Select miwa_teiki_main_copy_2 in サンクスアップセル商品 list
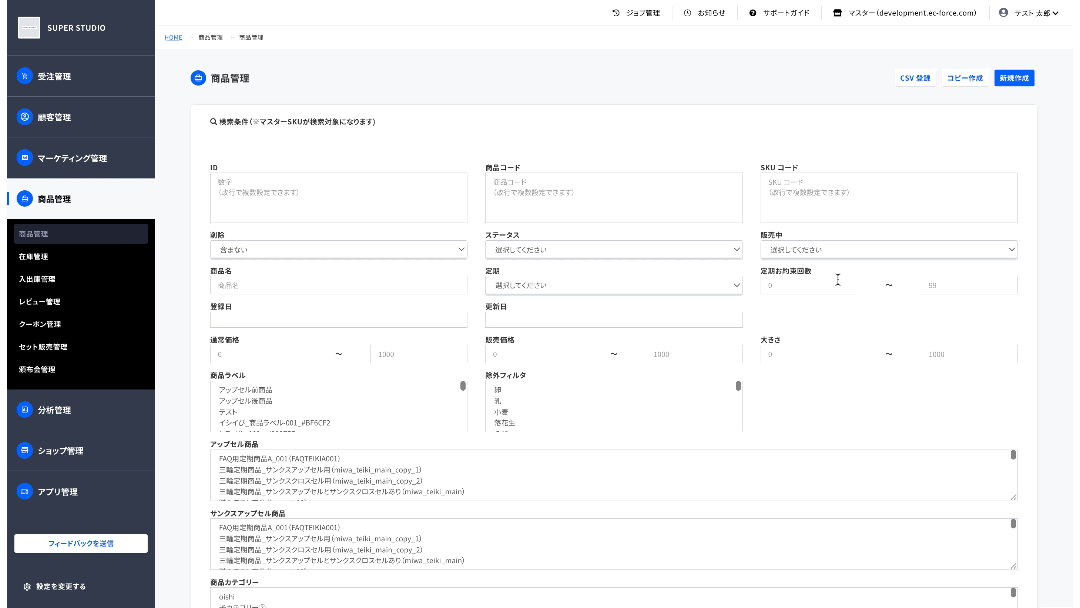Image resolution: width=1080 pixels, height=608 pixels. (320, 550)
